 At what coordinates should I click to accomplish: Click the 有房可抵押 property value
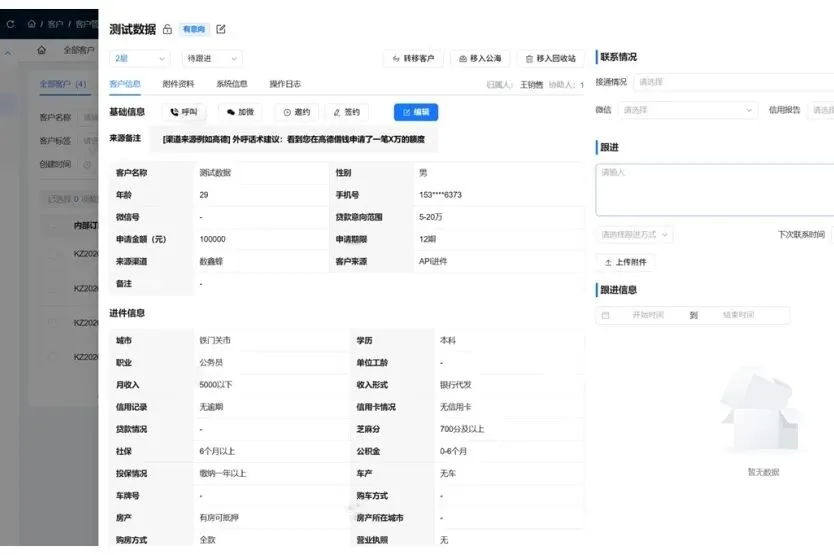point(219,518)
